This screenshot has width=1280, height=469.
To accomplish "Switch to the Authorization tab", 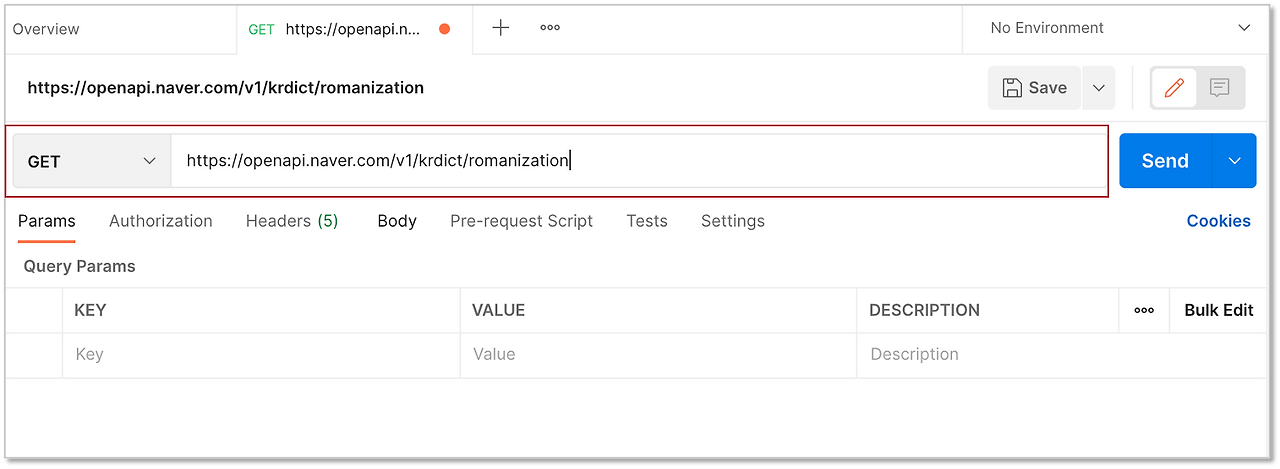I will pyautogui.click(x=161, y=221).
